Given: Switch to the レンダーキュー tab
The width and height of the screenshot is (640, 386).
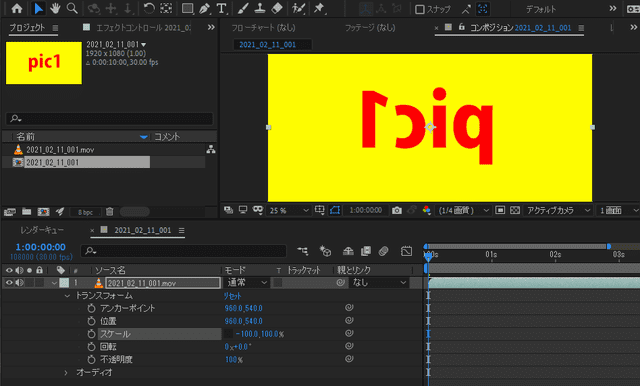Looking at the screenshot, I should click(x=42, y=230).
